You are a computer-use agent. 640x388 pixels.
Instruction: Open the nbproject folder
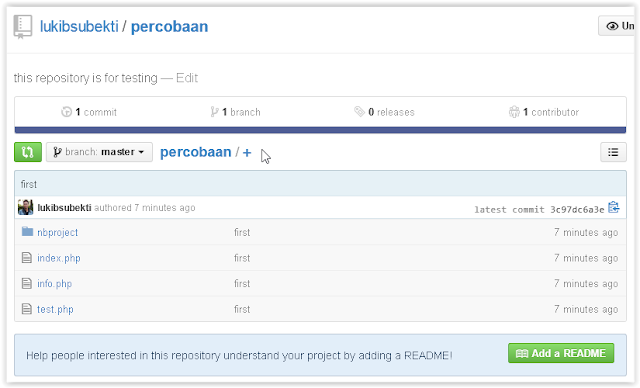[x=58, y=233]
